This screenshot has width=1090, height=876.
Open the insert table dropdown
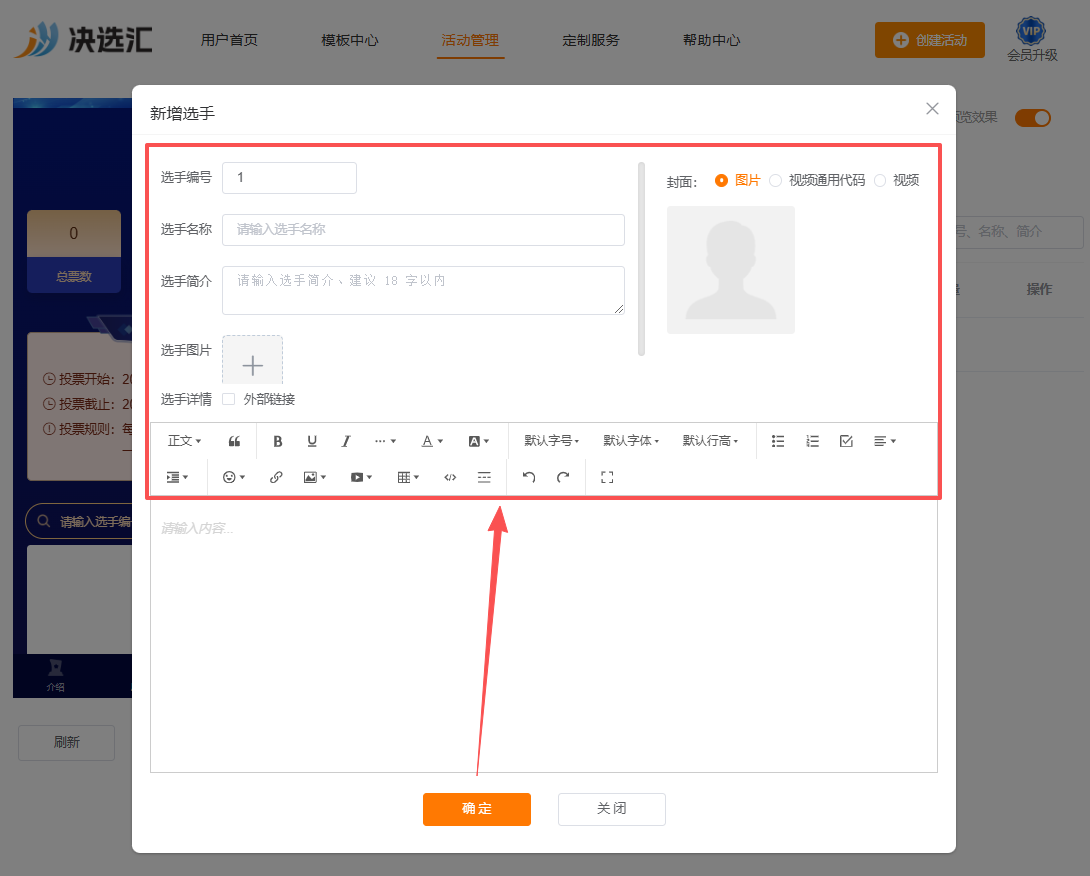[408, 477]
